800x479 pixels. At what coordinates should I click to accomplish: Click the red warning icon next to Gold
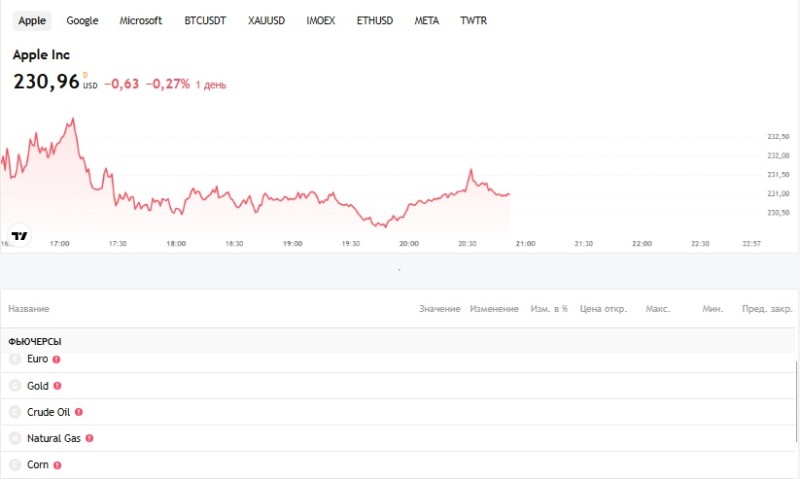click(x=58, y=386)
